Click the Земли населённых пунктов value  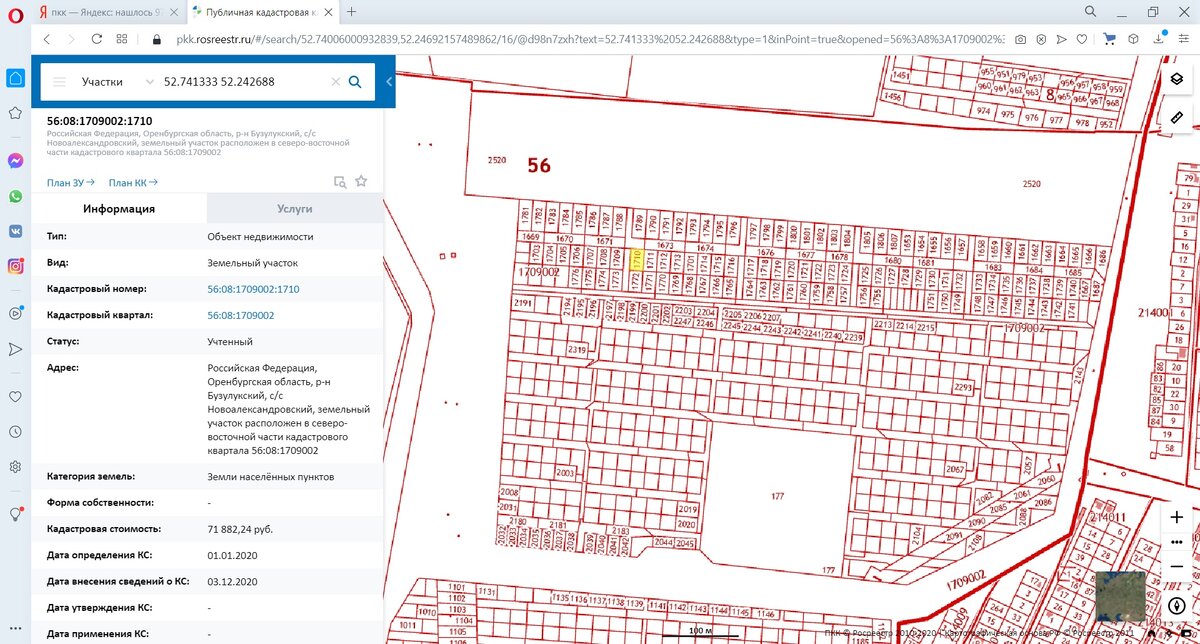coord(271,477)
